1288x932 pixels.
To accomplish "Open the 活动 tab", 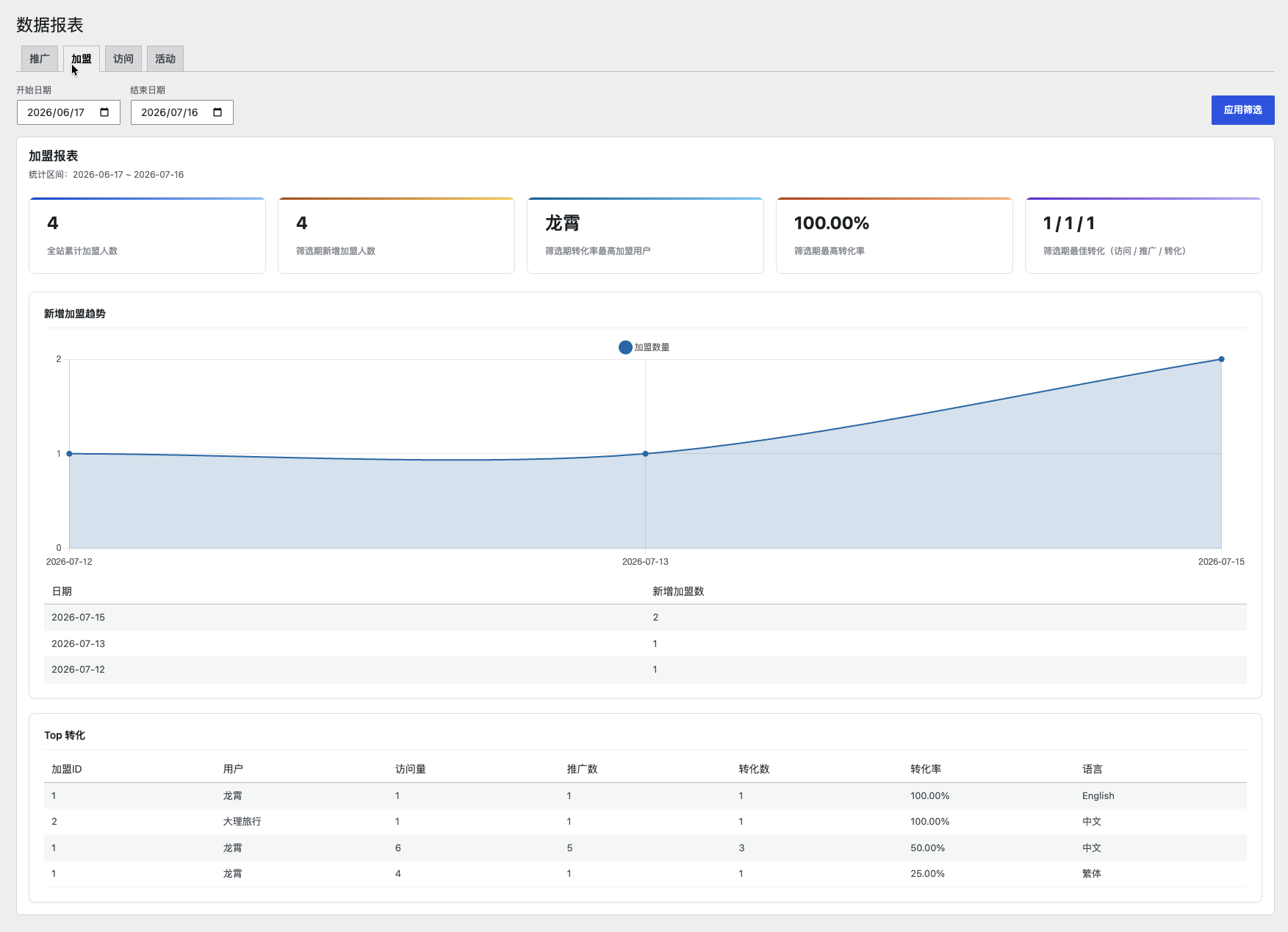I will tap(165, 59).
